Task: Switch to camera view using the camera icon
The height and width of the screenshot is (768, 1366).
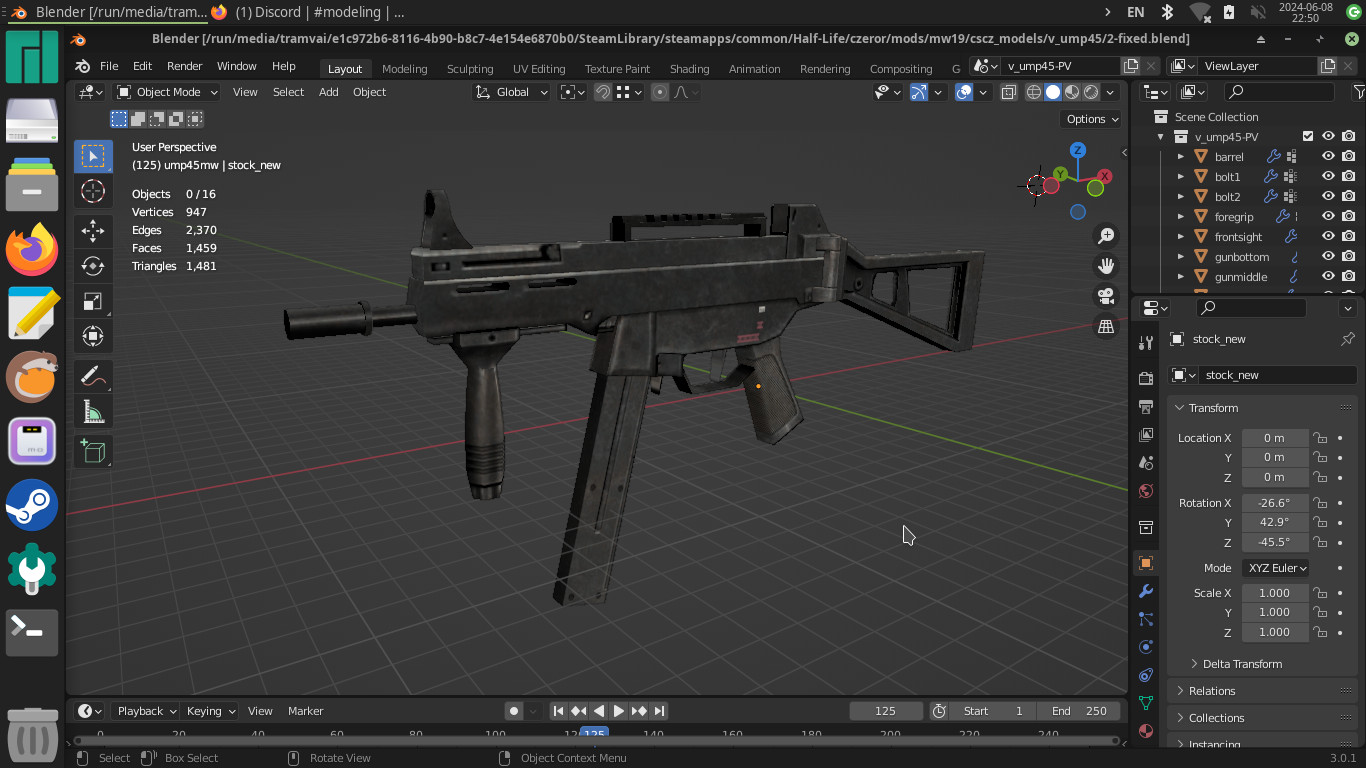Action: click(x=1105, y=295)
